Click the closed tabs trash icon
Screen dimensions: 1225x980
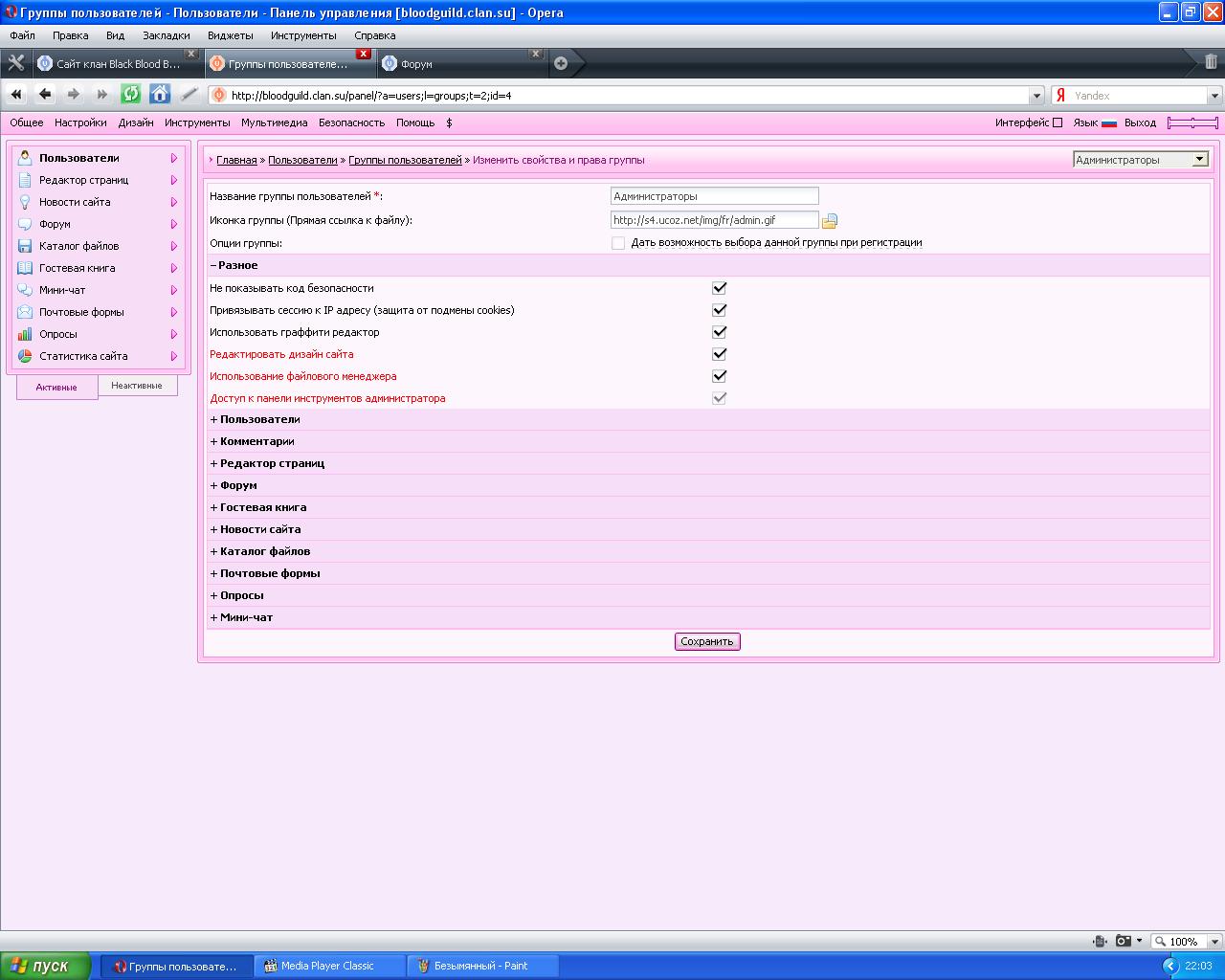(x=1211, y=62)
